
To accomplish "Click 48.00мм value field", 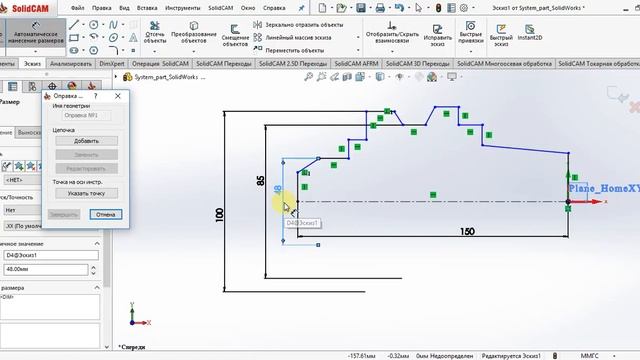I will tap(46, 269).
